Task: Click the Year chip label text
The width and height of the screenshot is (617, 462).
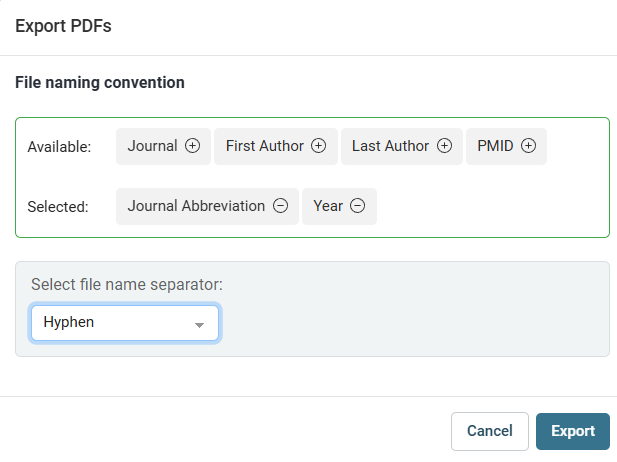Action: tap(328, 206)
